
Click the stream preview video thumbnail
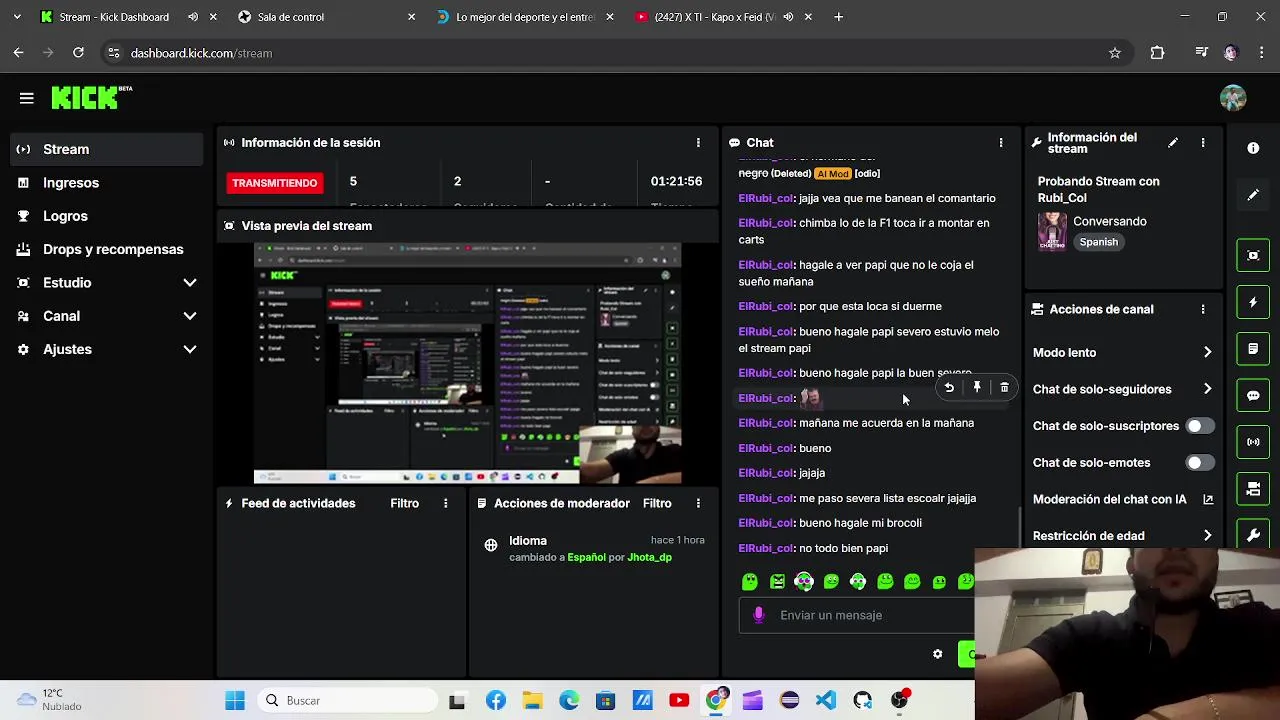tap(467, 364)
